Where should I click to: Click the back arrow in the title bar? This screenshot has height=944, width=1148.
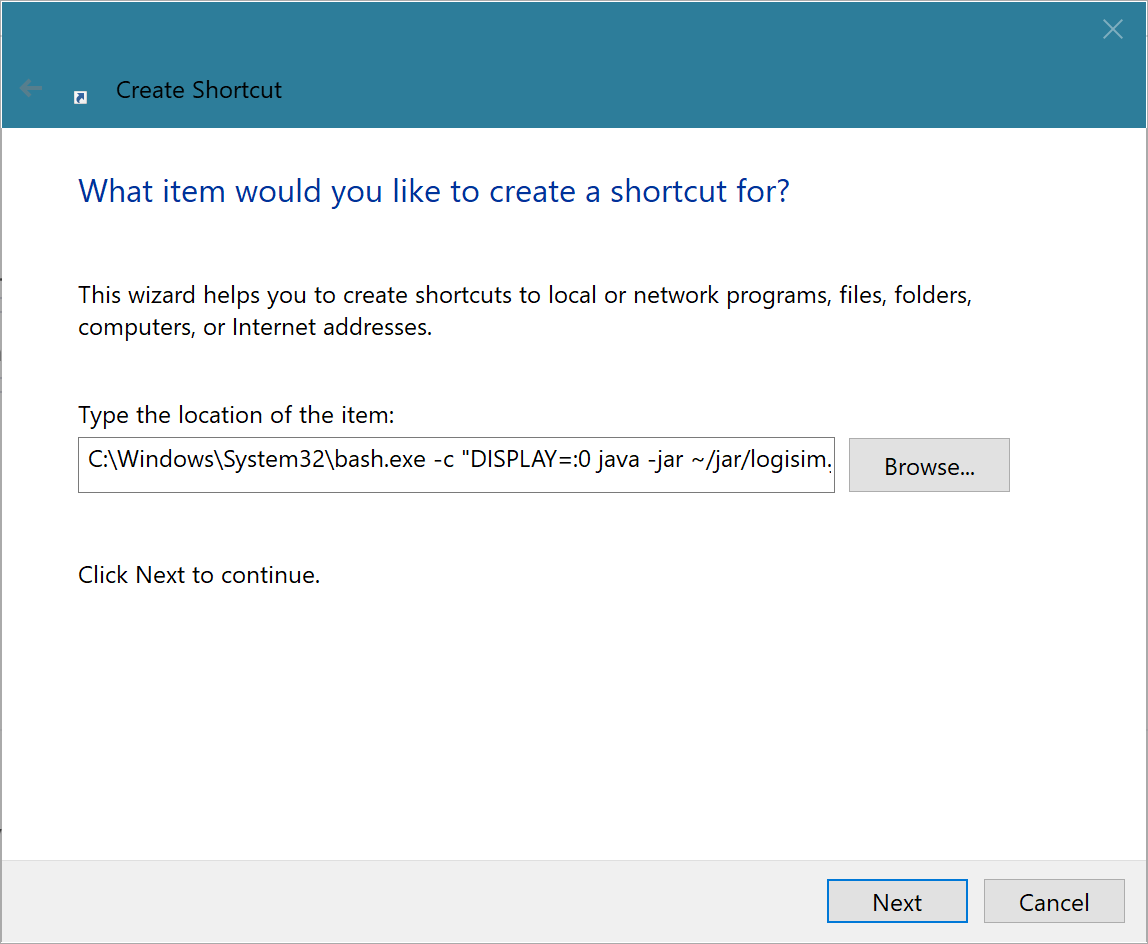point(31,89)
